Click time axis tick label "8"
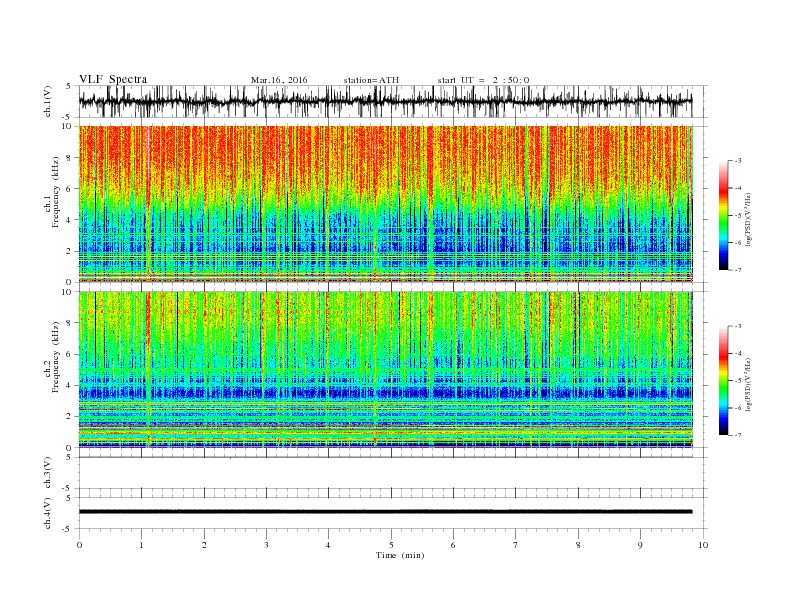This screenshot has width=792, height=612. (x=578, y=545)
